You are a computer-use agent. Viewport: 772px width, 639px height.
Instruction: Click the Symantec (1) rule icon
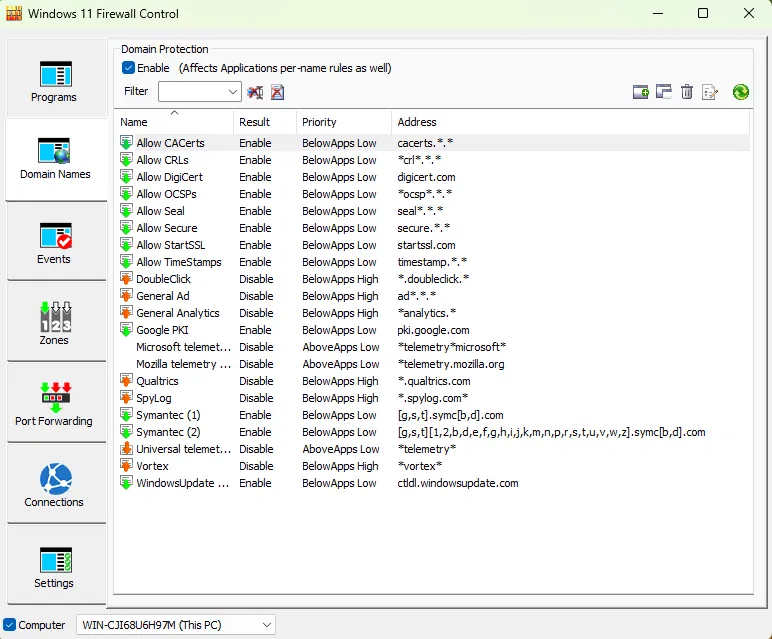pyautogui.click(x=126, y=415)
